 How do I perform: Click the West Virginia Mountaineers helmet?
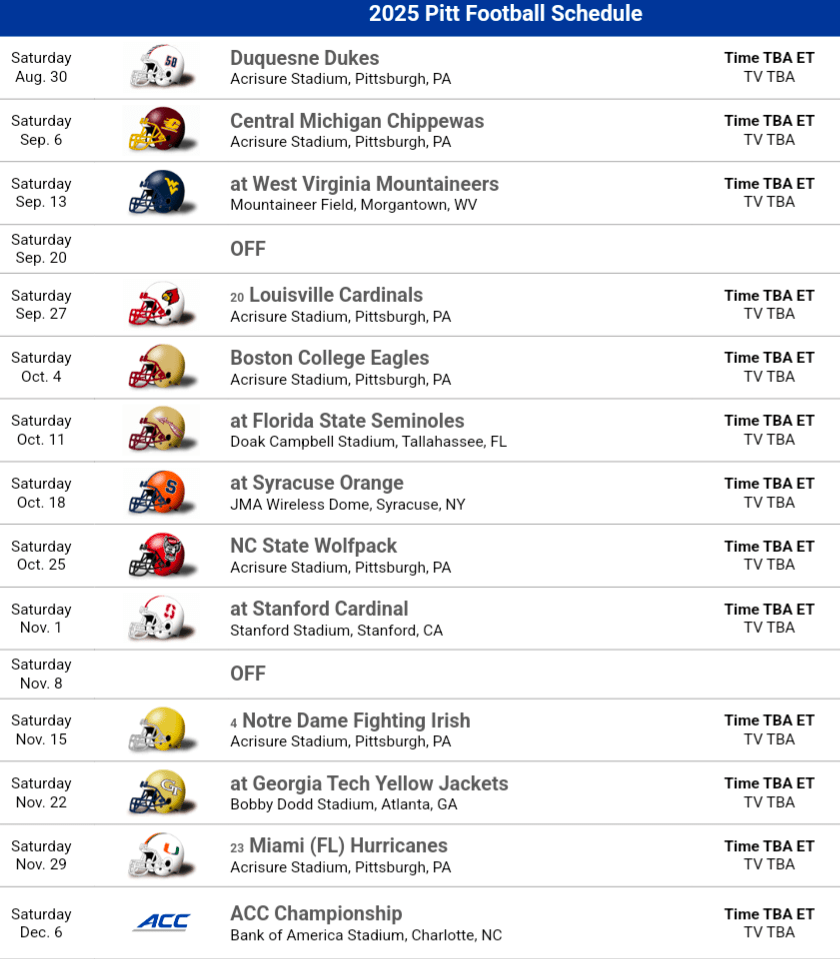(x=160, y=193)
